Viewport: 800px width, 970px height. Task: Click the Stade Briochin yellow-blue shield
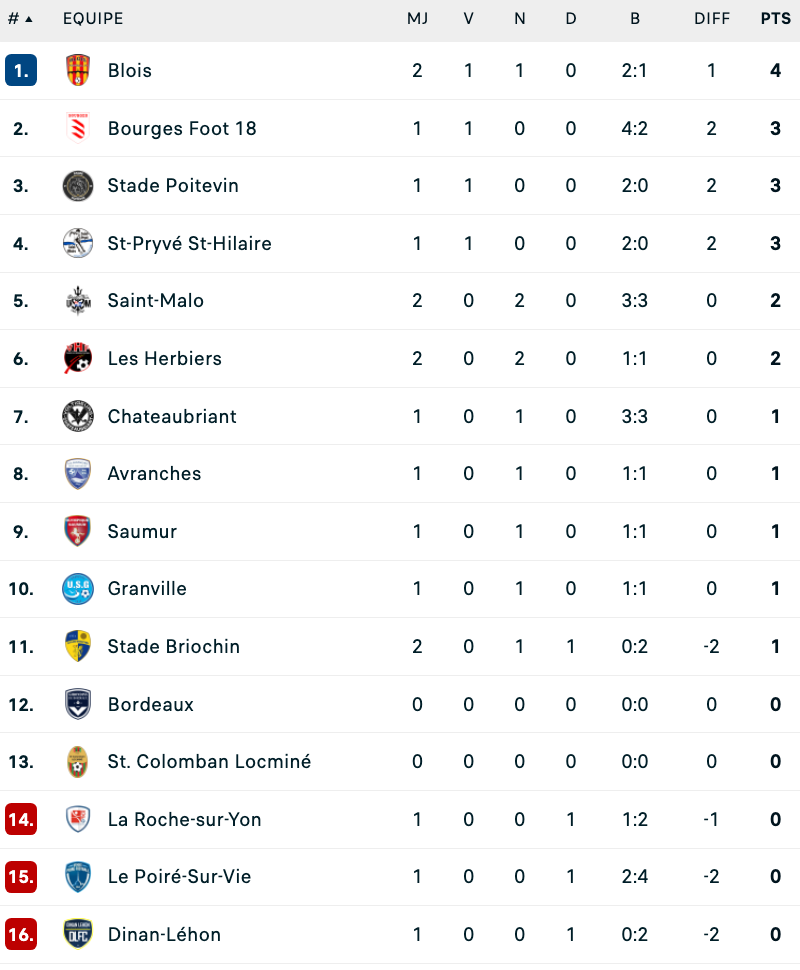(78, 646)
